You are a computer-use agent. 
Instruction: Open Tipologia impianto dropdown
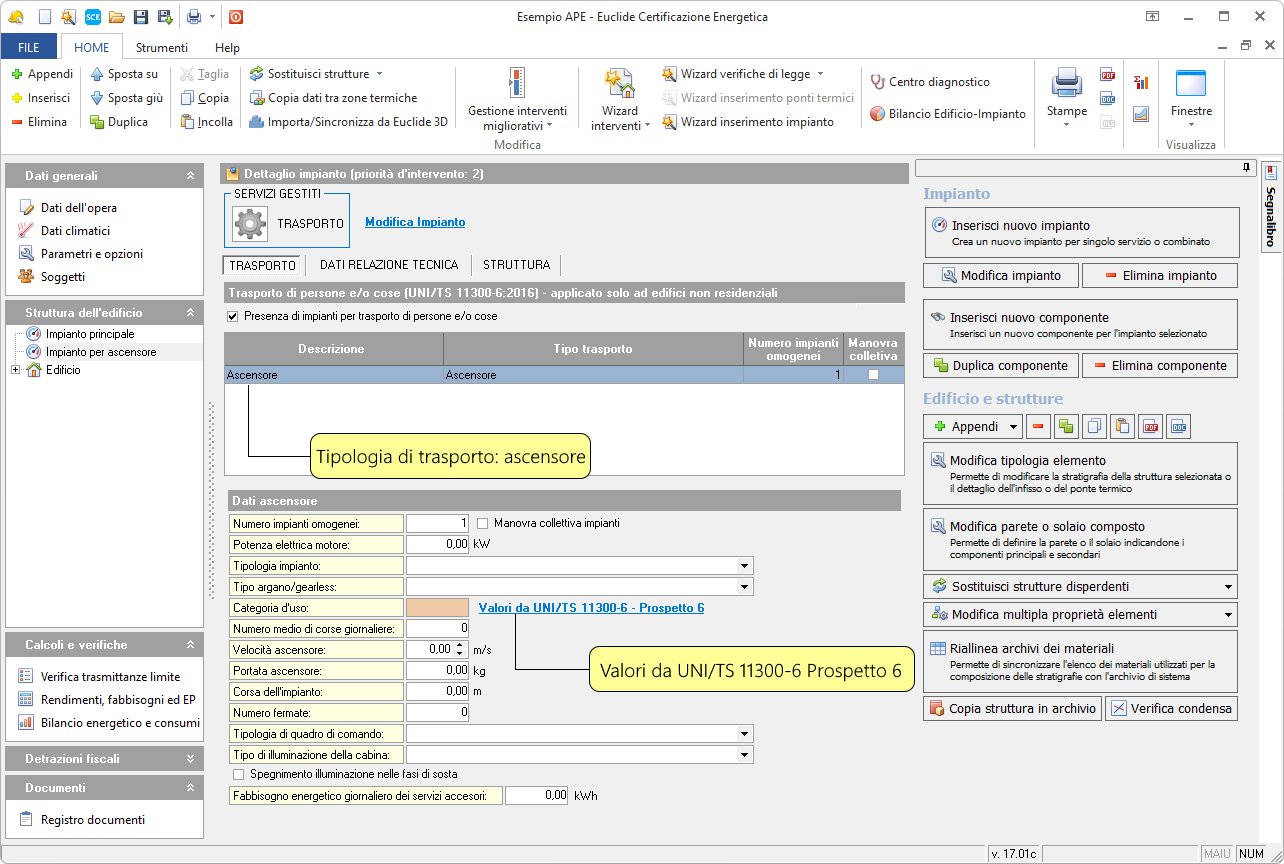pyautogui.click(x=744, y=566)
